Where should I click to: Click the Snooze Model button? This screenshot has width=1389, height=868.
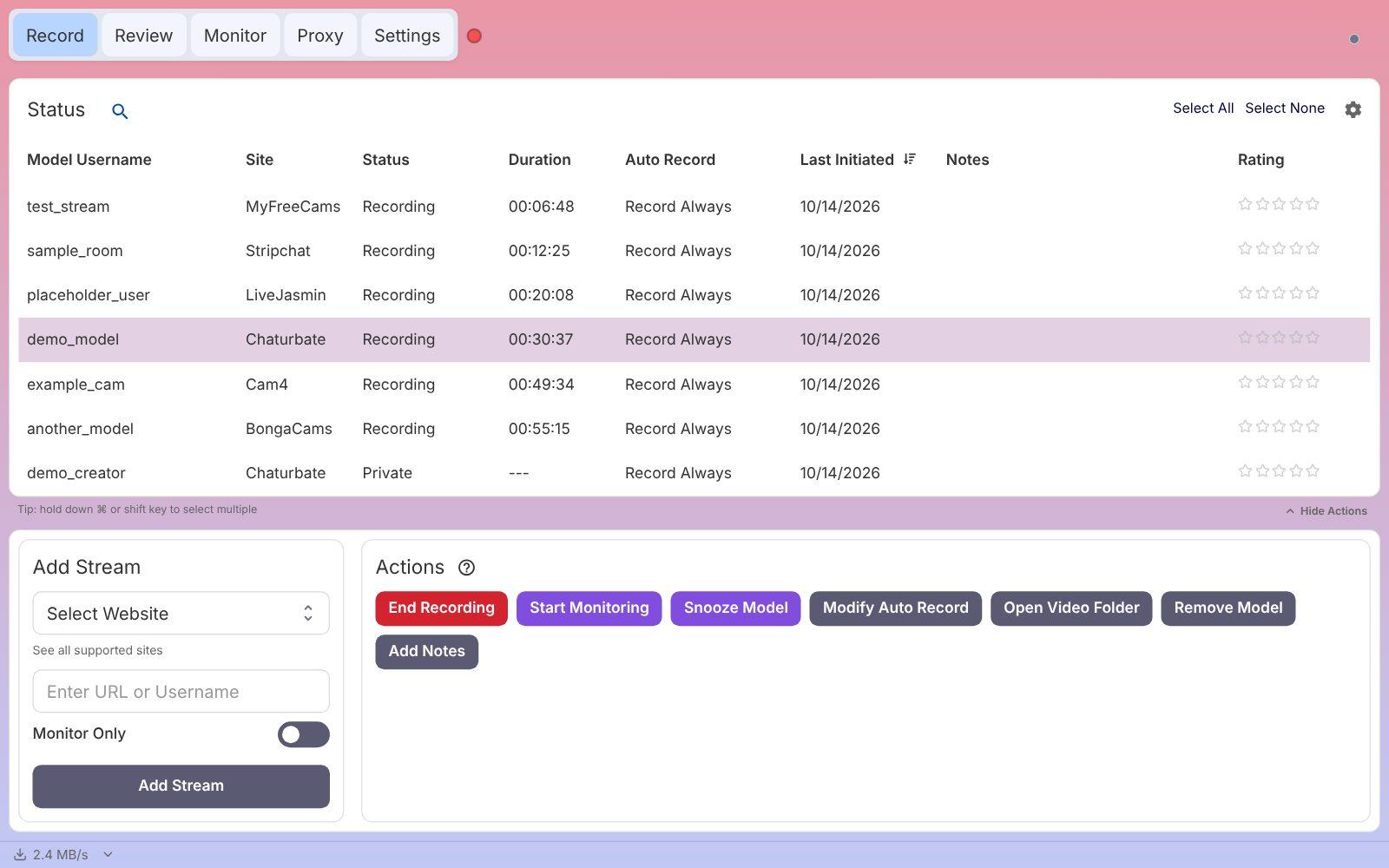(735, 608)
